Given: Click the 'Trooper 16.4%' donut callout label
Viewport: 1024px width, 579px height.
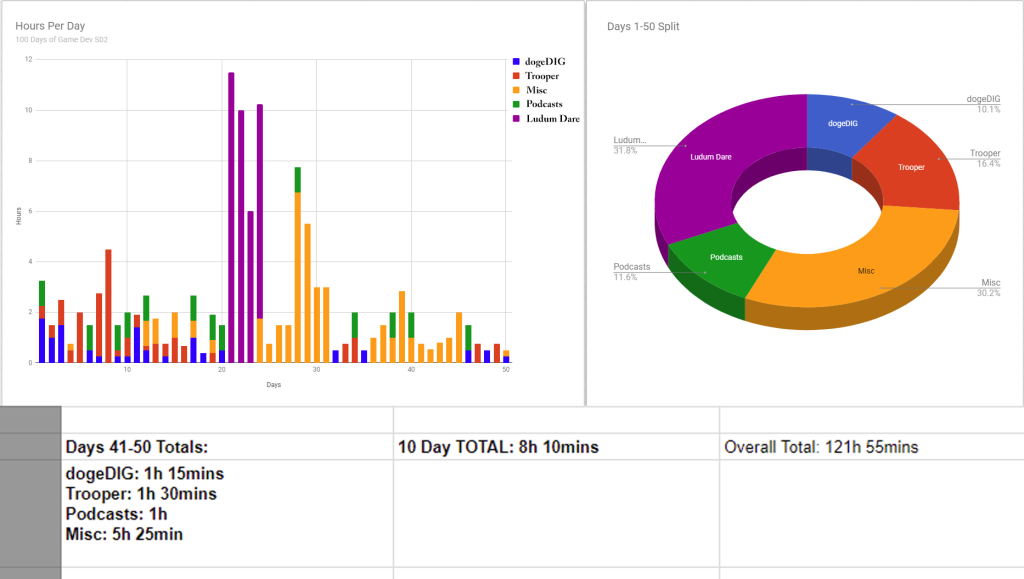Looking at the screenshot, I should 984,158.
